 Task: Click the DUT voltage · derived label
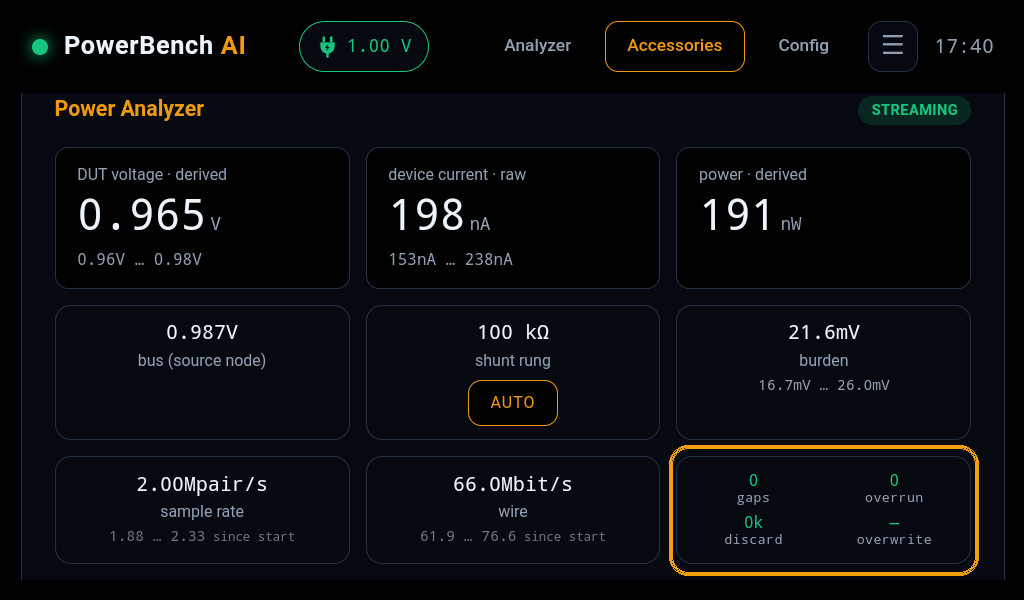(152, 174)
